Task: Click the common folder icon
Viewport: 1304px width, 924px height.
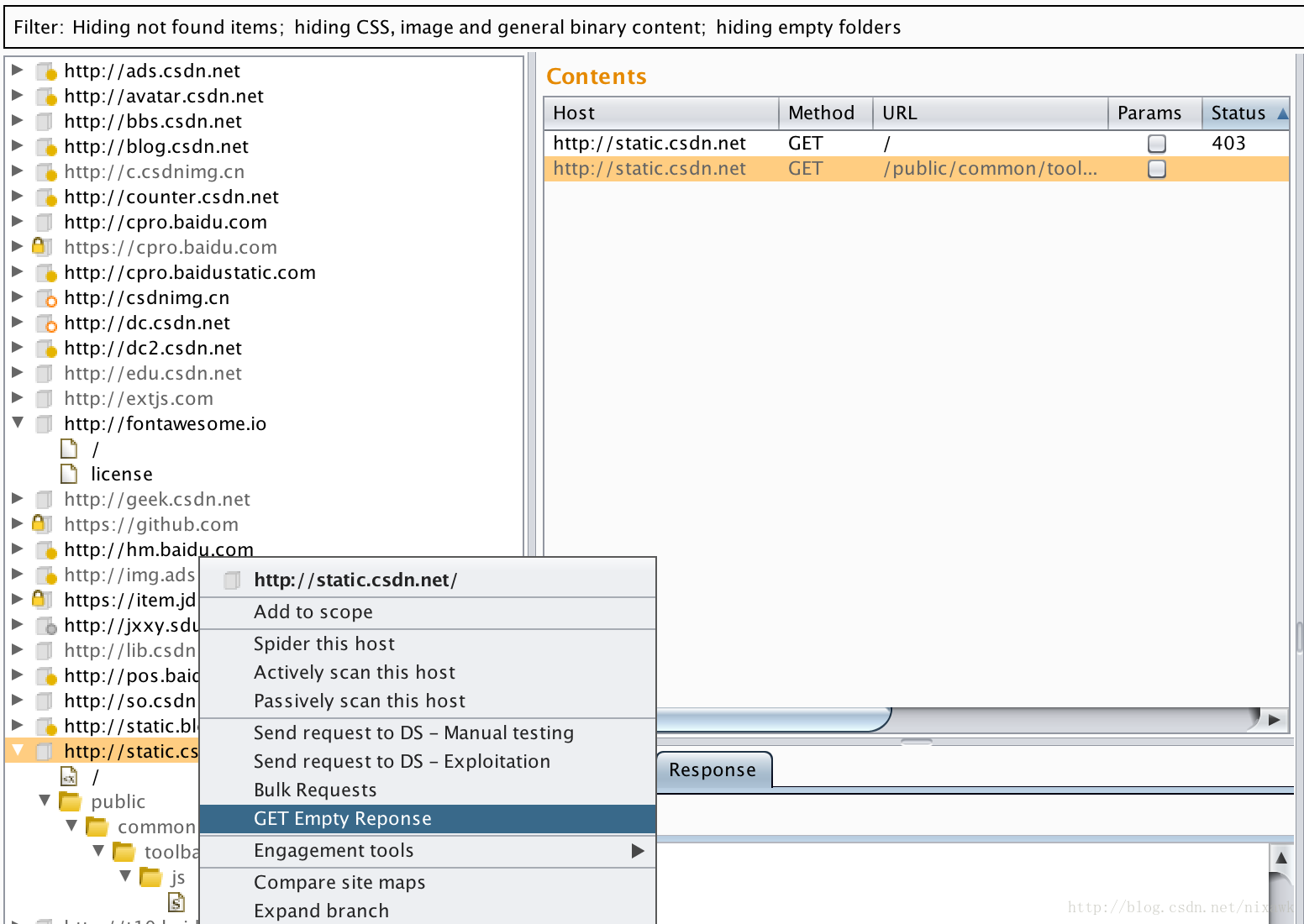Action: pyautogui.click(x=97, y=827)
